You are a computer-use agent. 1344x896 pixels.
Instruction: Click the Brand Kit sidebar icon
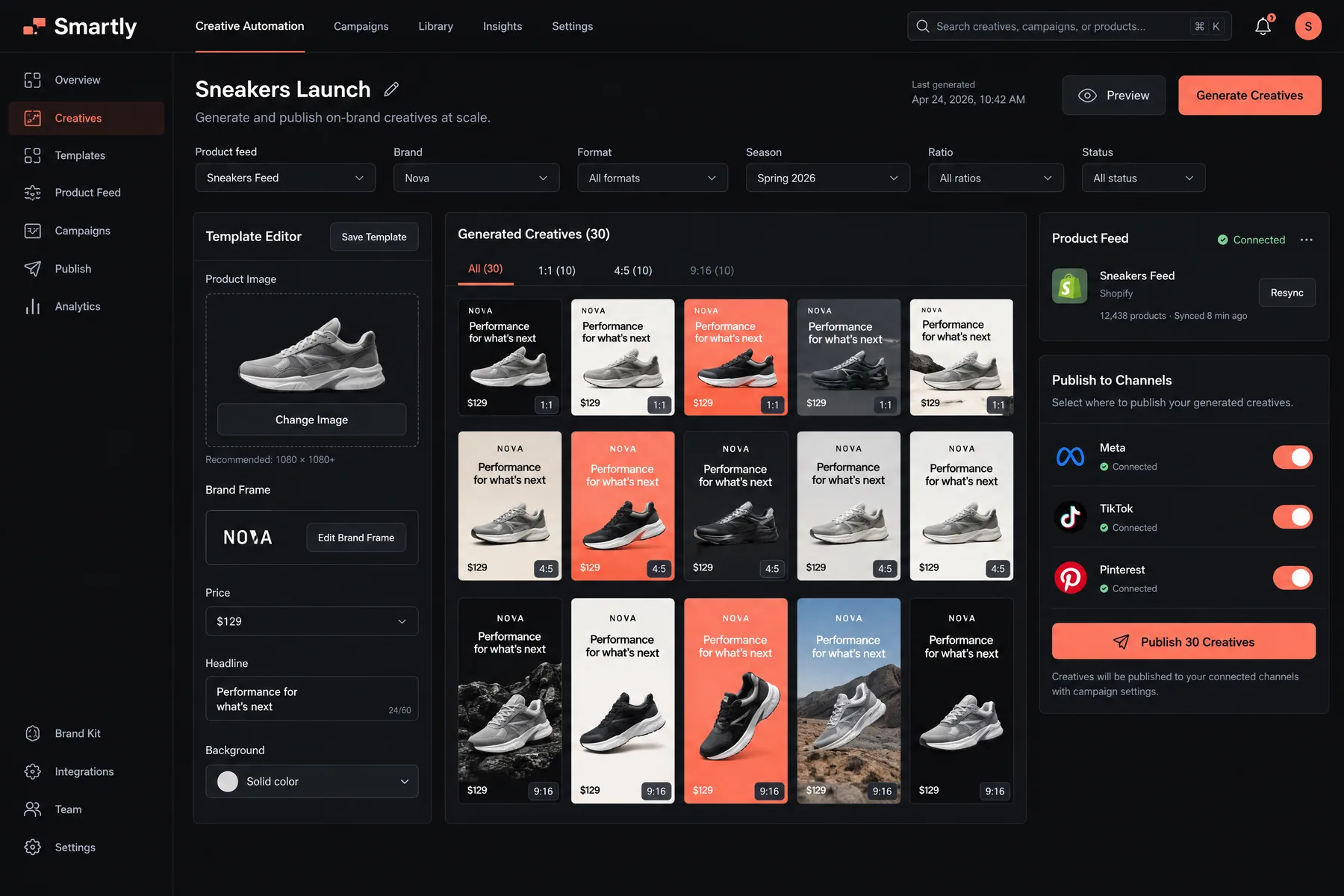click(33, 733)
